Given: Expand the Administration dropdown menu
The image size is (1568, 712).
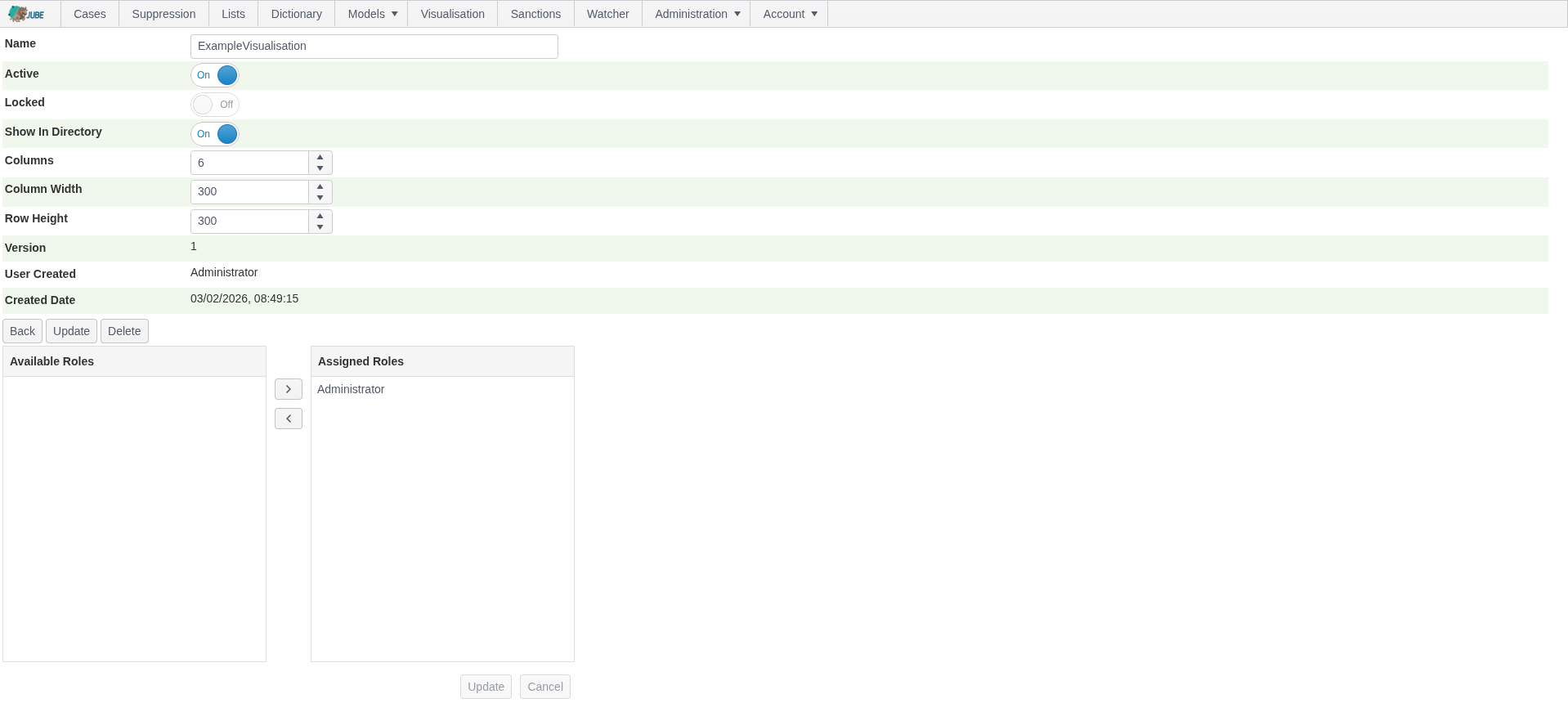Looking at the screenshot, I should coord(697,14).
